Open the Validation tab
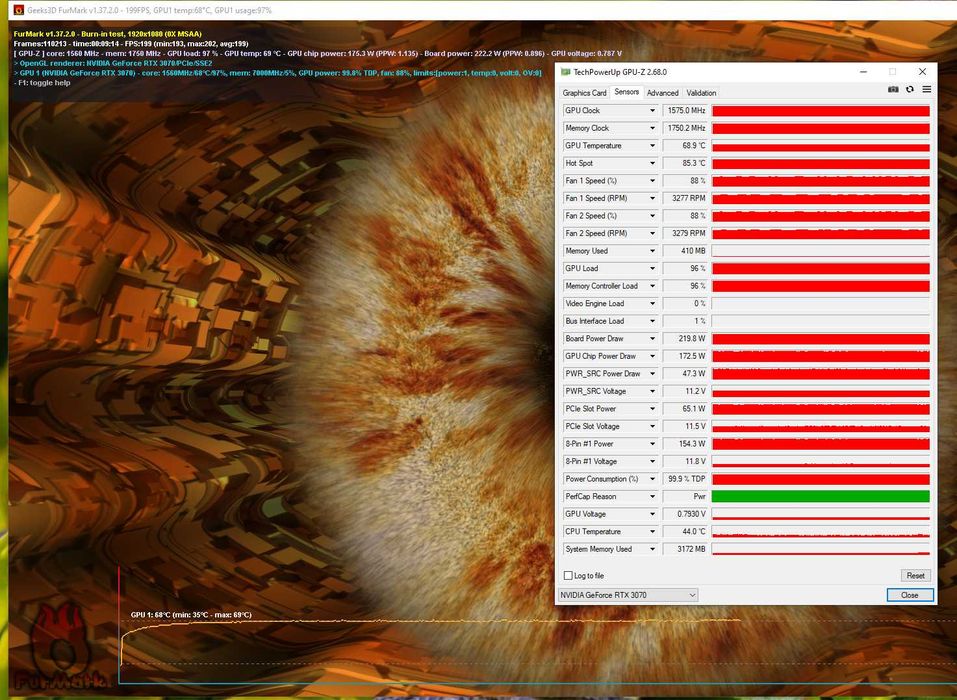This screenshot has width=957, height=700. [x=701, y=93]
